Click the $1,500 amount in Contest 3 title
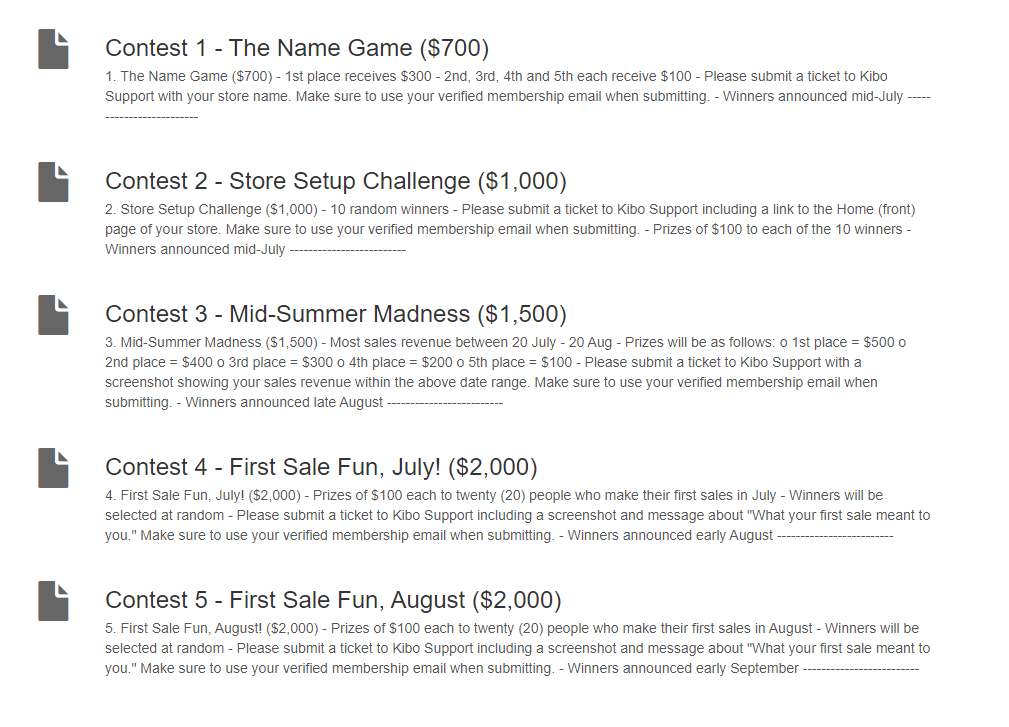This screenshot has width=1009, height=727. [522, 315]
